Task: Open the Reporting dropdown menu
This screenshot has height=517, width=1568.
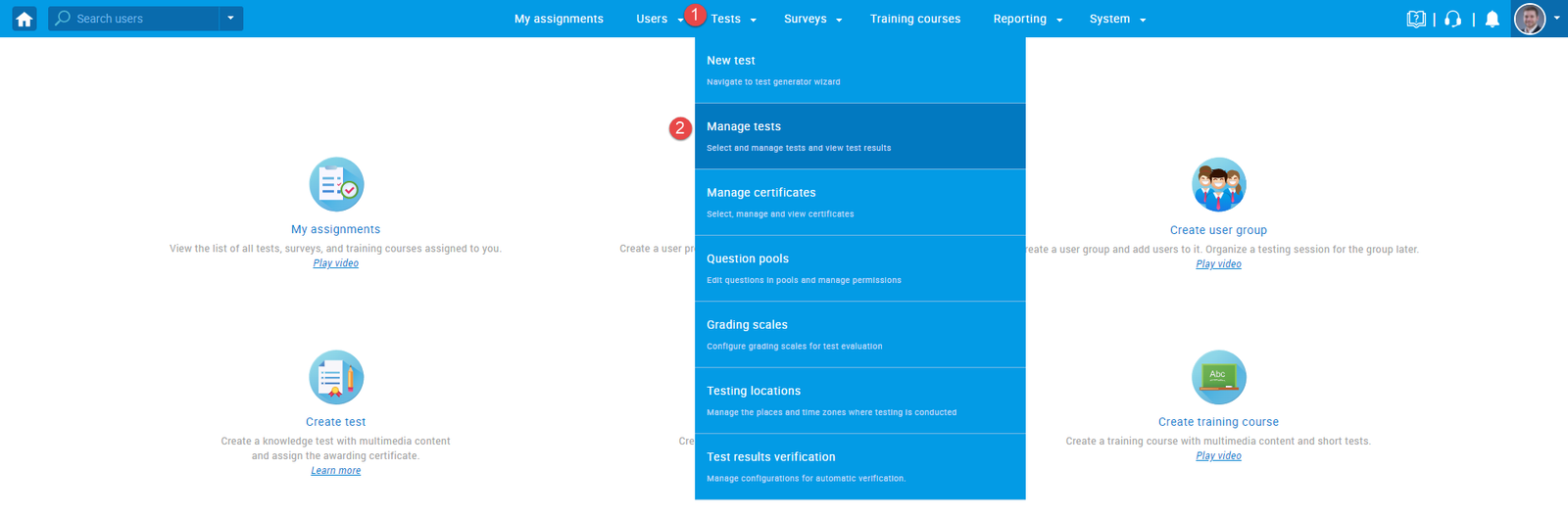Action: point(1027,19)
